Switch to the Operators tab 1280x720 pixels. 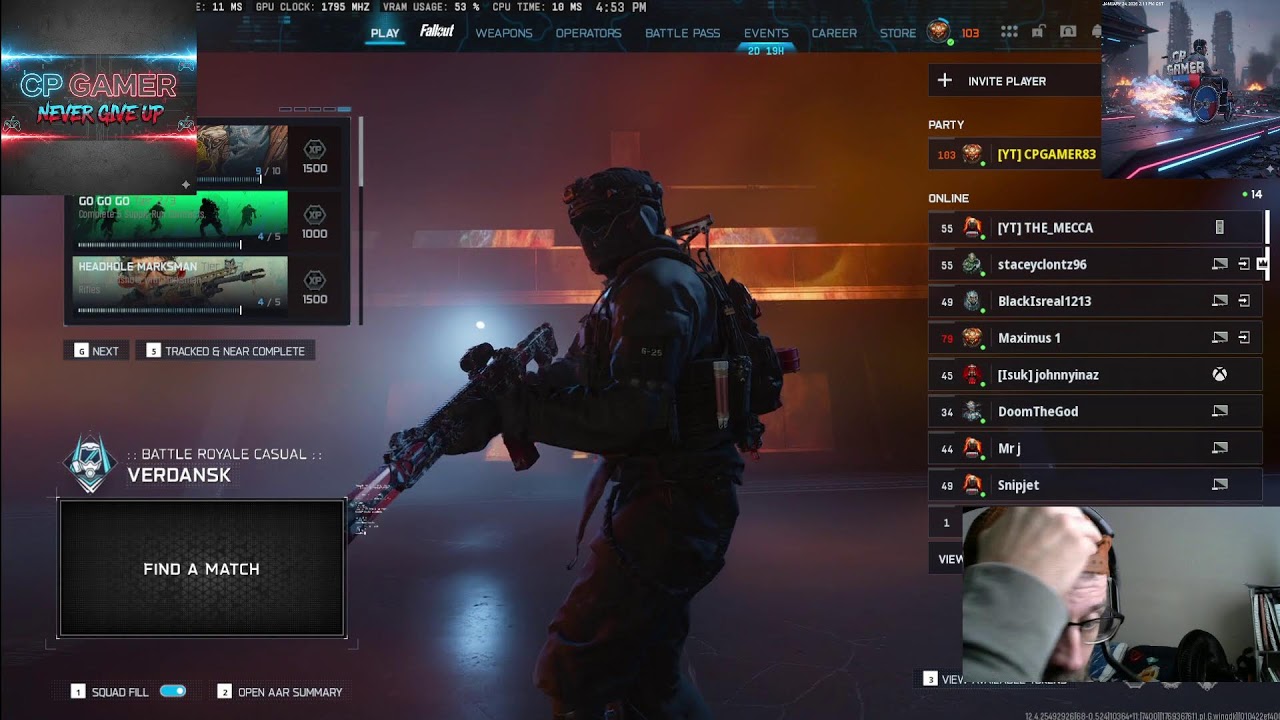[588, 33]
